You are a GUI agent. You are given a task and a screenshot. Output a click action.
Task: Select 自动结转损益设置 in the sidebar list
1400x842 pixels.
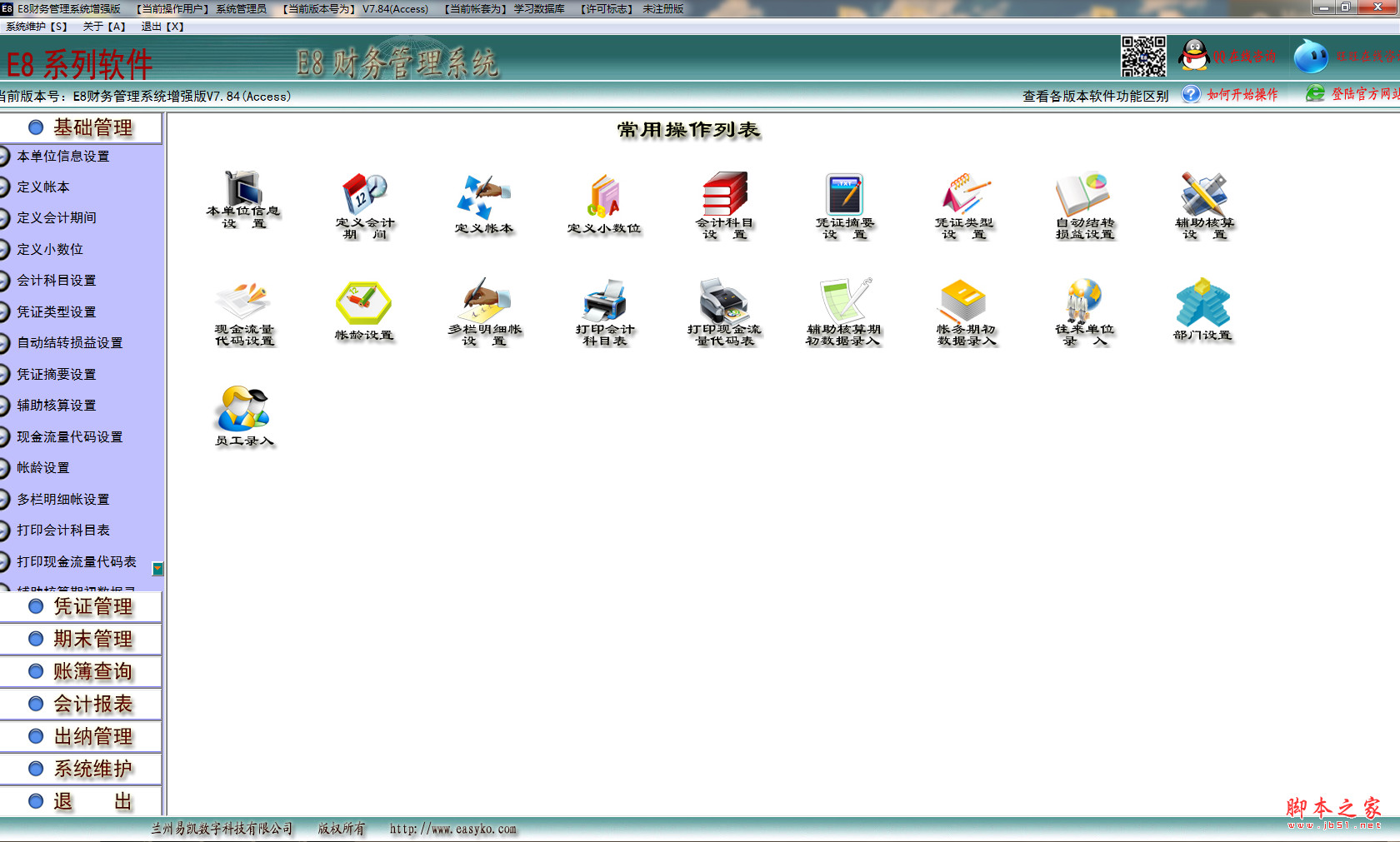pyautogui.click(x=70, y=343)
